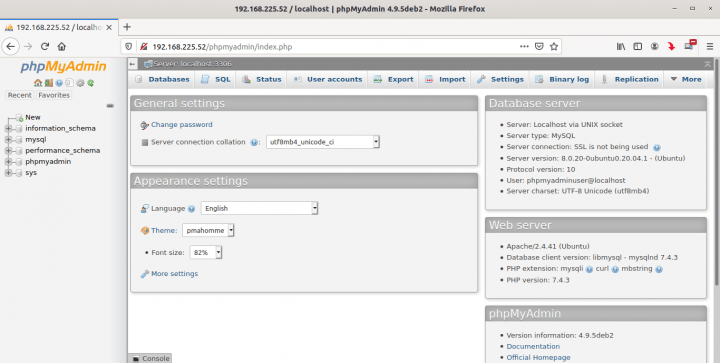Reload navigation panel green refresh icon

click(91, 83)
